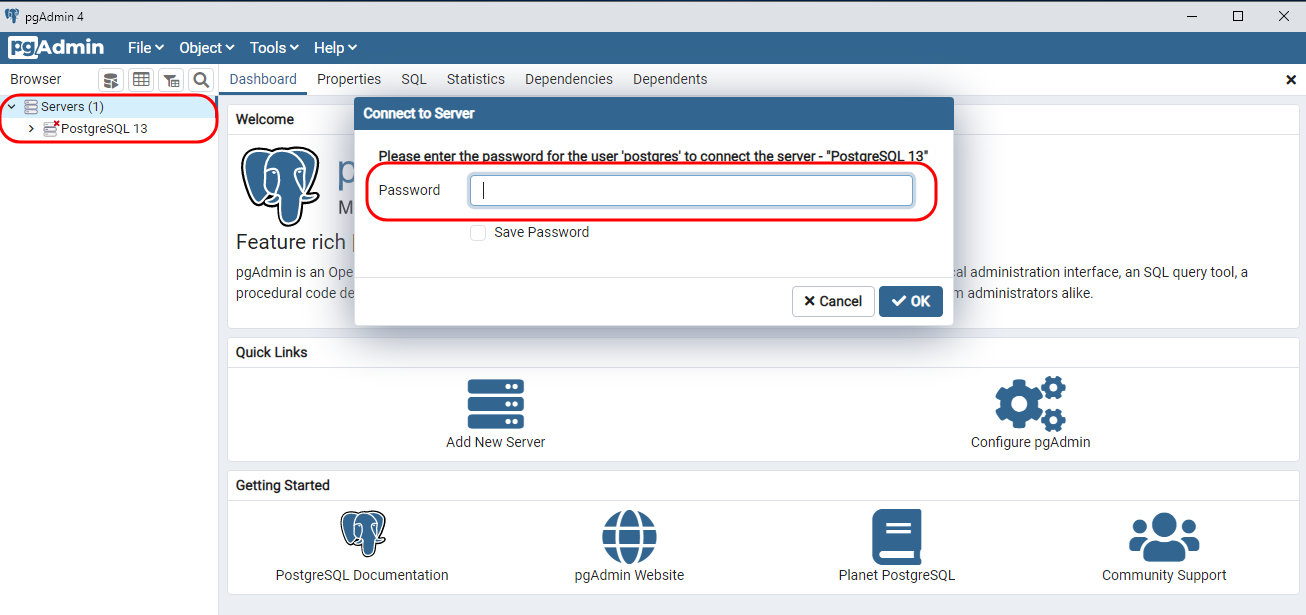Click the Search objects magnifier icon
Viewport: 1306px width, 615px height.
(201, 80)
